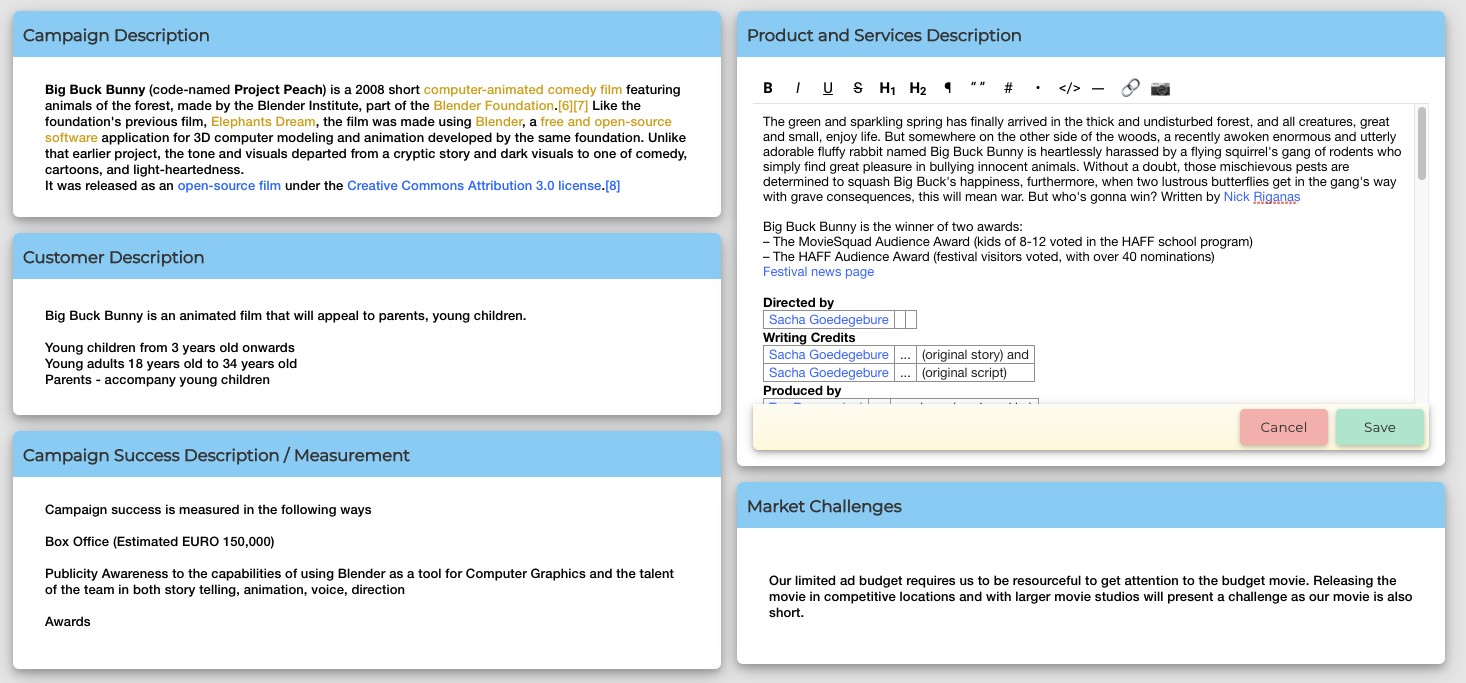Open the 'Nick Riganas' author link
Viewport: 1466px width, 683px height.
[1262, 197]
